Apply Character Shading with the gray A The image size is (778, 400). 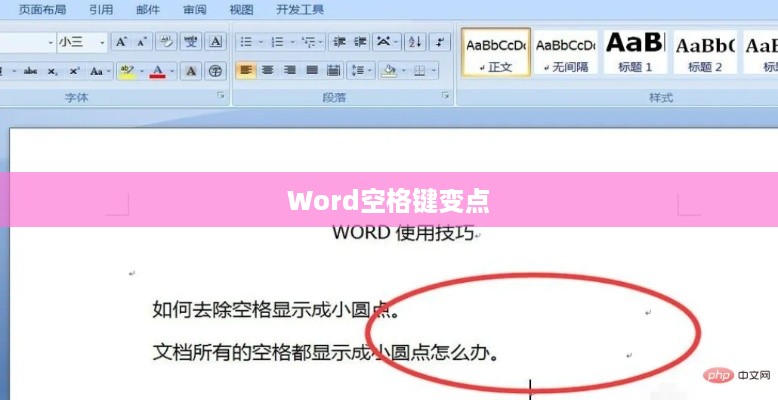pos(191,71)
